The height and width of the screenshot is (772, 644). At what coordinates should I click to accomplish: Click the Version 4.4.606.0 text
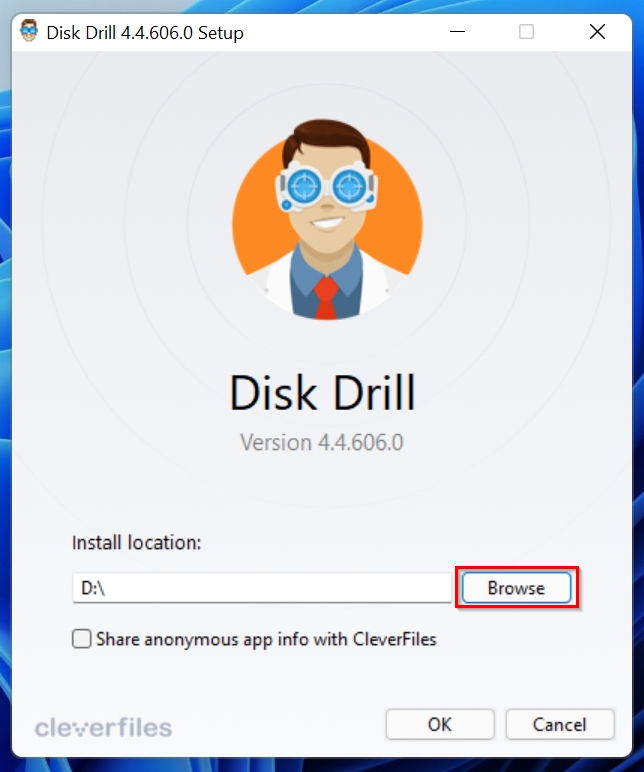pos(322,442)
